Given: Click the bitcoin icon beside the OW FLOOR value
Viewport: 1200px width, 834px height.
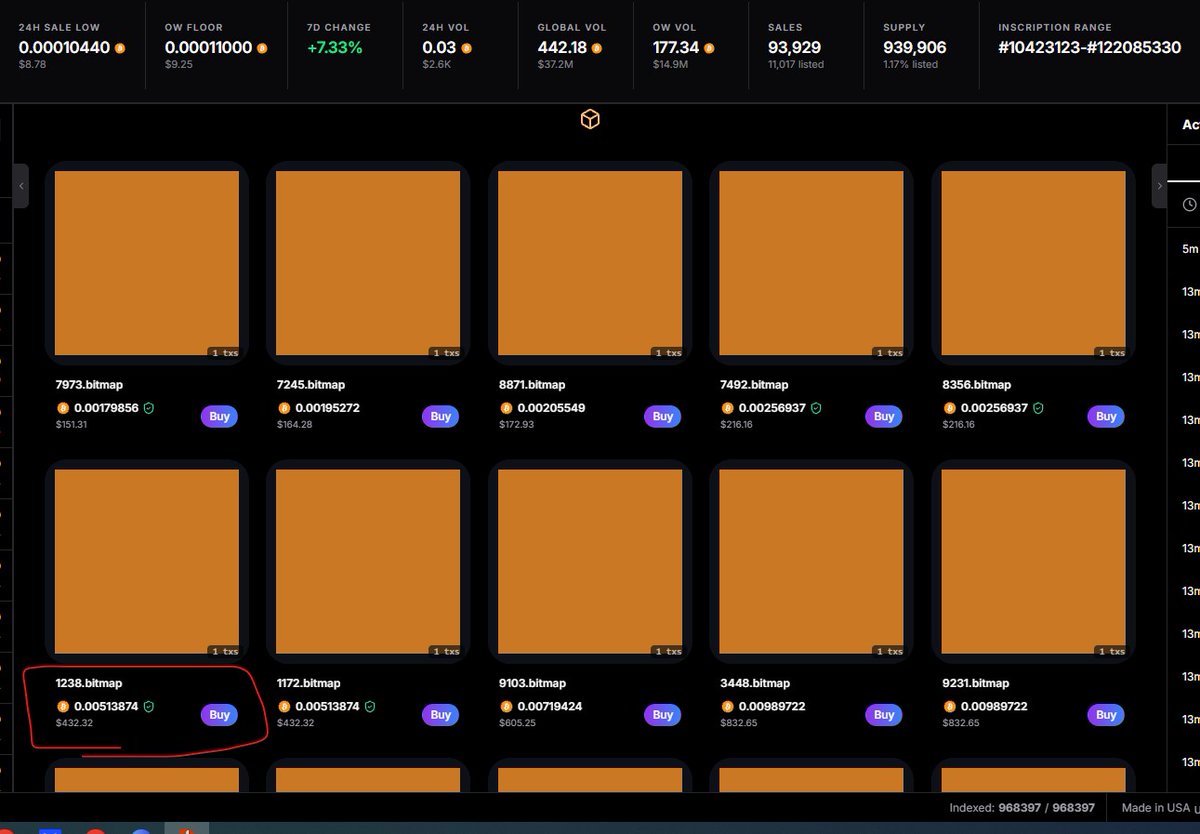Looking at the screenshot, I should [260, 48].
